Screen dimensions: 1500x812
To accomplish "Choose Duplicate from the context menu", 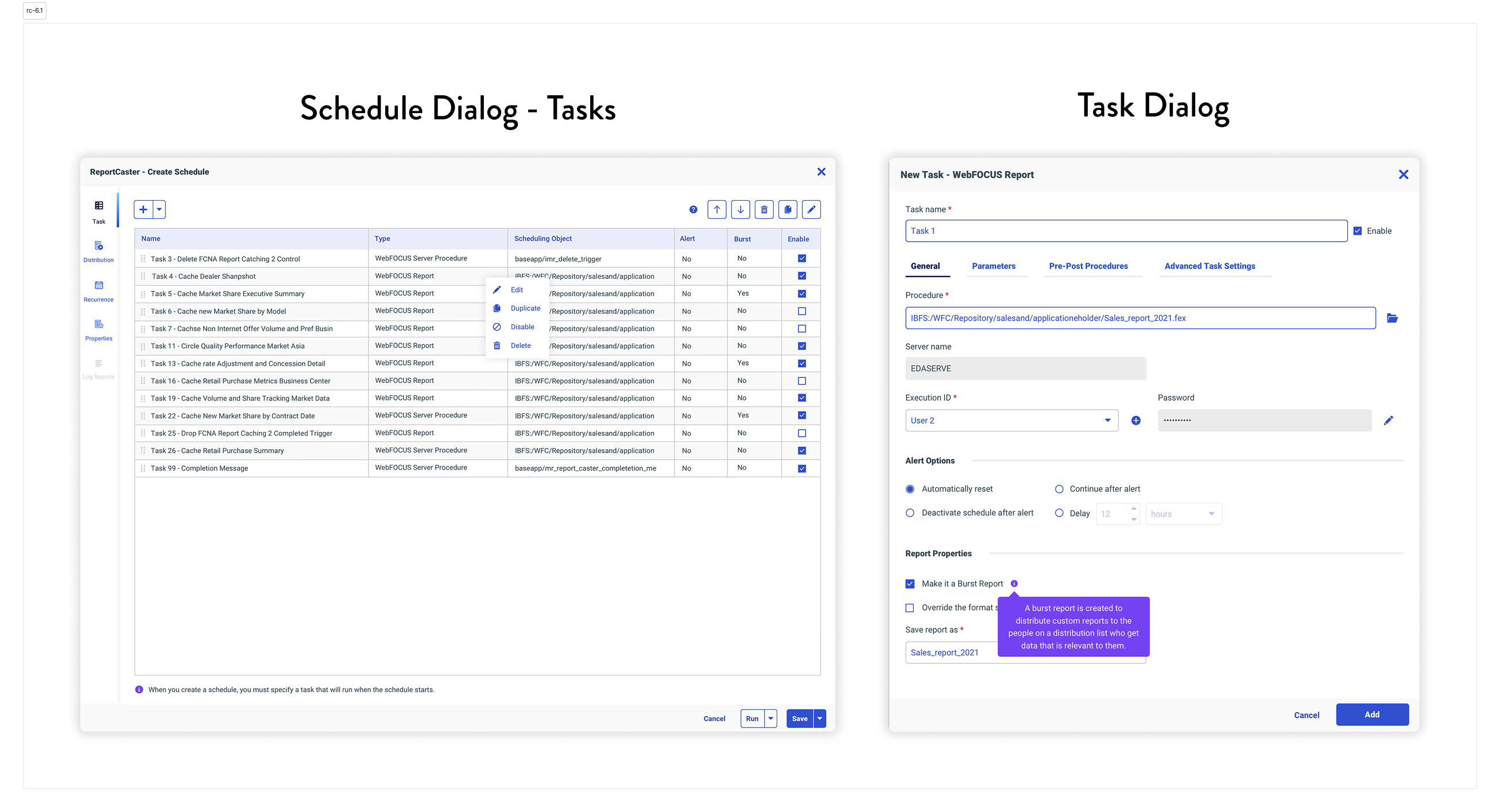I will [x=518, y=309].
